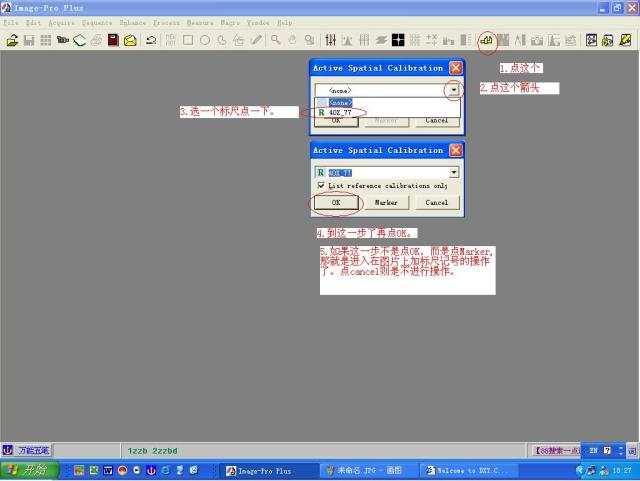Toggle List reference calibrations only checkbox
The height and width of the screenshot is (481, 640).
click(321, 185)
